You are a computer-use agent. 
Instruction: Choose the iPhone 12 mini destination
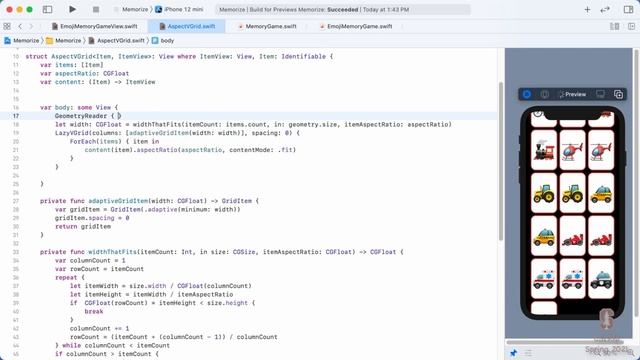coord(179,9)
